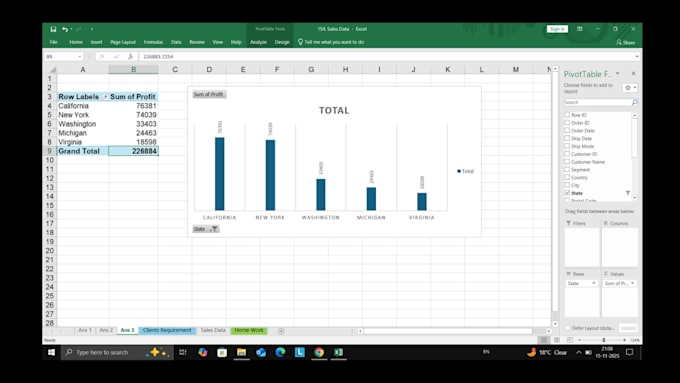Open Ribbon Display Options icon
This screenshot has width=680, height=383.
click(x=580, y=29)
